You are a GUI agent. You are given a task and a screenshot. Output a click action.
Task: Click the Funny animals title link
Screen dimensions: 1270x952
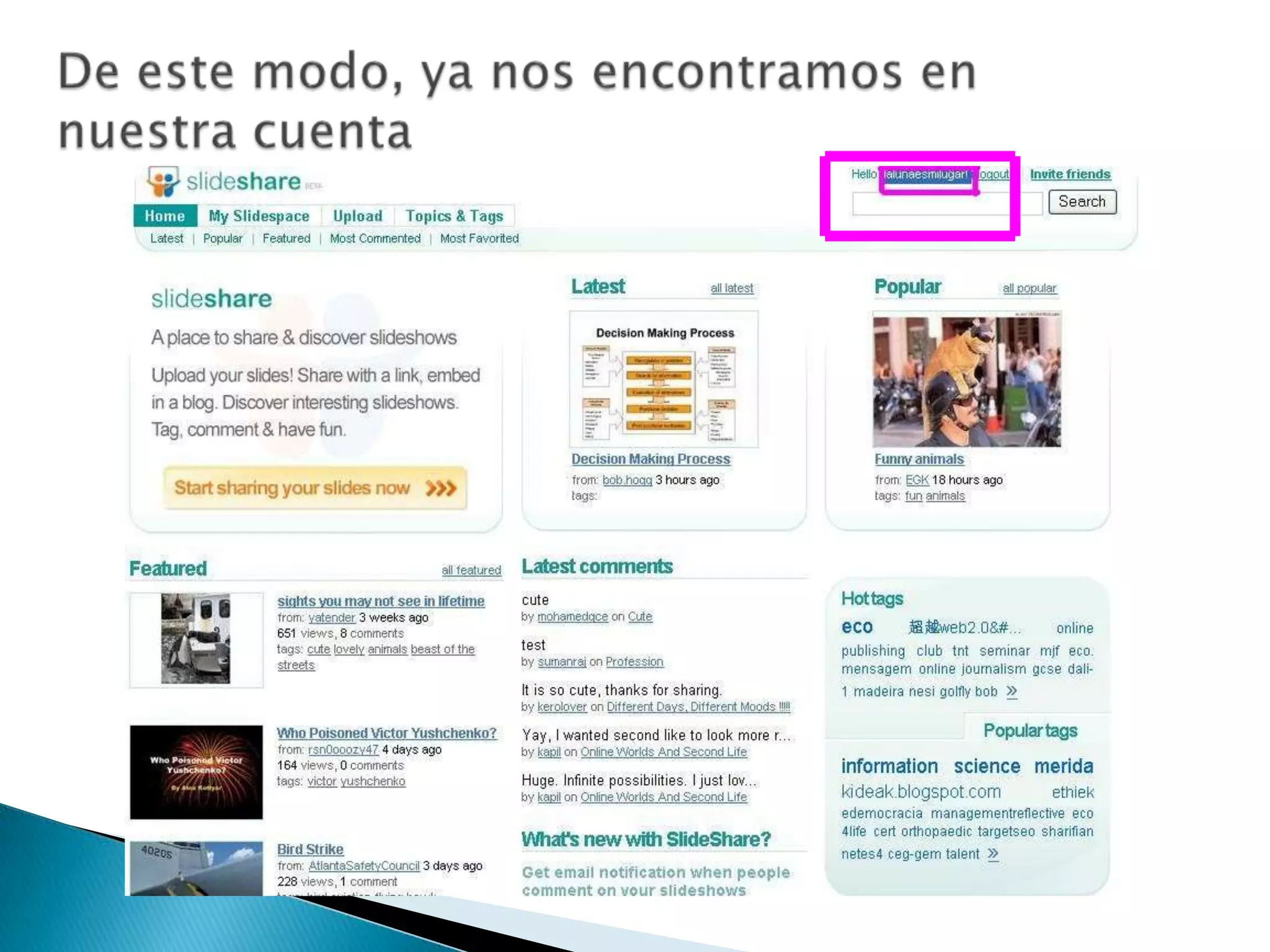919,459
